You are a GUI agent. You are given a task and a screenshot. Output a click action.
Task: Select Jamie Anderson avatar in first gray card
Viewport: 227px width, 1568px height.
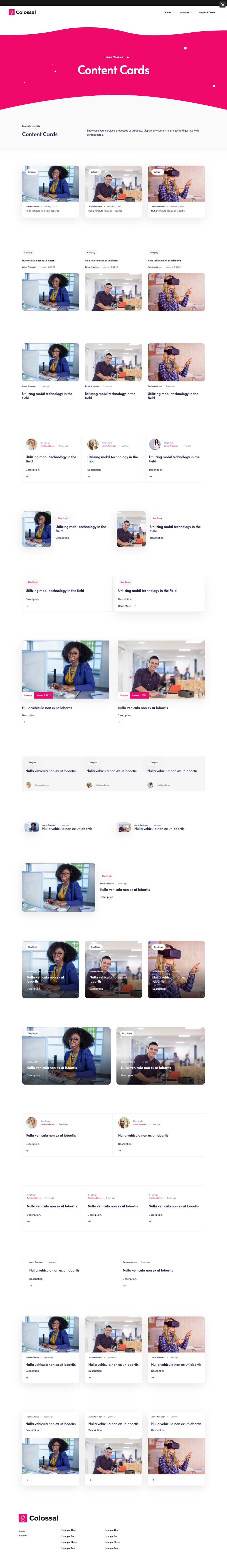(x=29, y=785)
